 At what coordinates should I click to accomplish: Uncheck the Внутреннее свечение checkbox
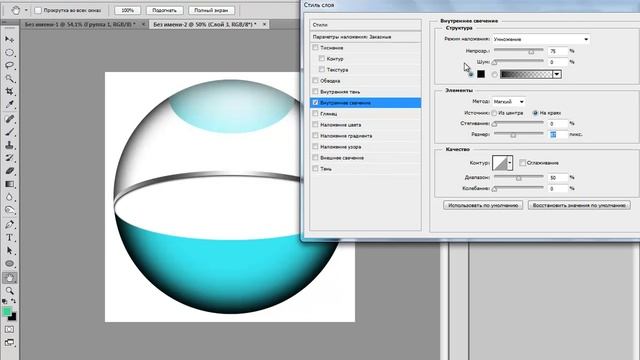315,102
